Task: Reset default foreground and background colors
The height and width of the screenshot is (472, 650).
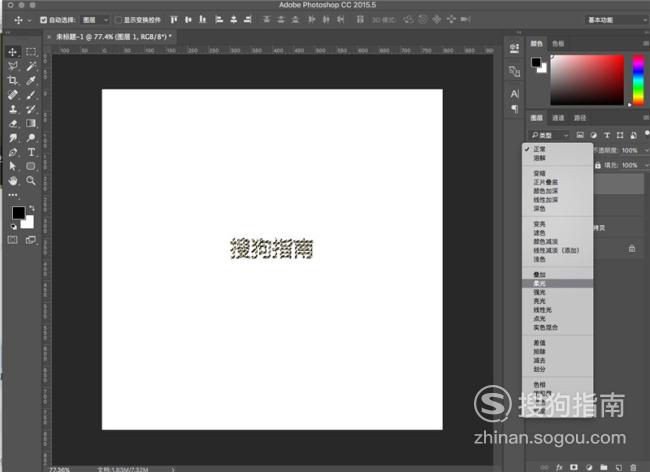Action: tap(14, 227)
